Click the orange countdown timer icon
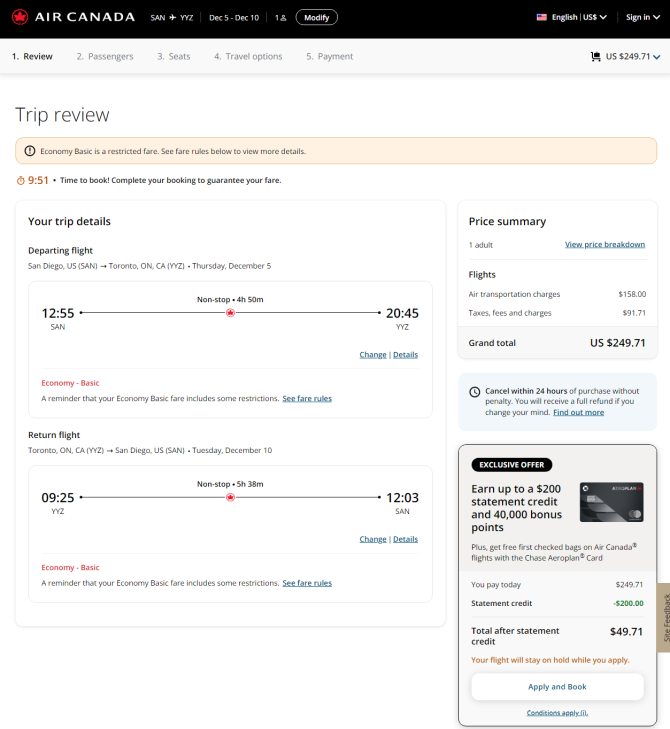The width and height of the screenshot is (670, 729). pos(20,180)
